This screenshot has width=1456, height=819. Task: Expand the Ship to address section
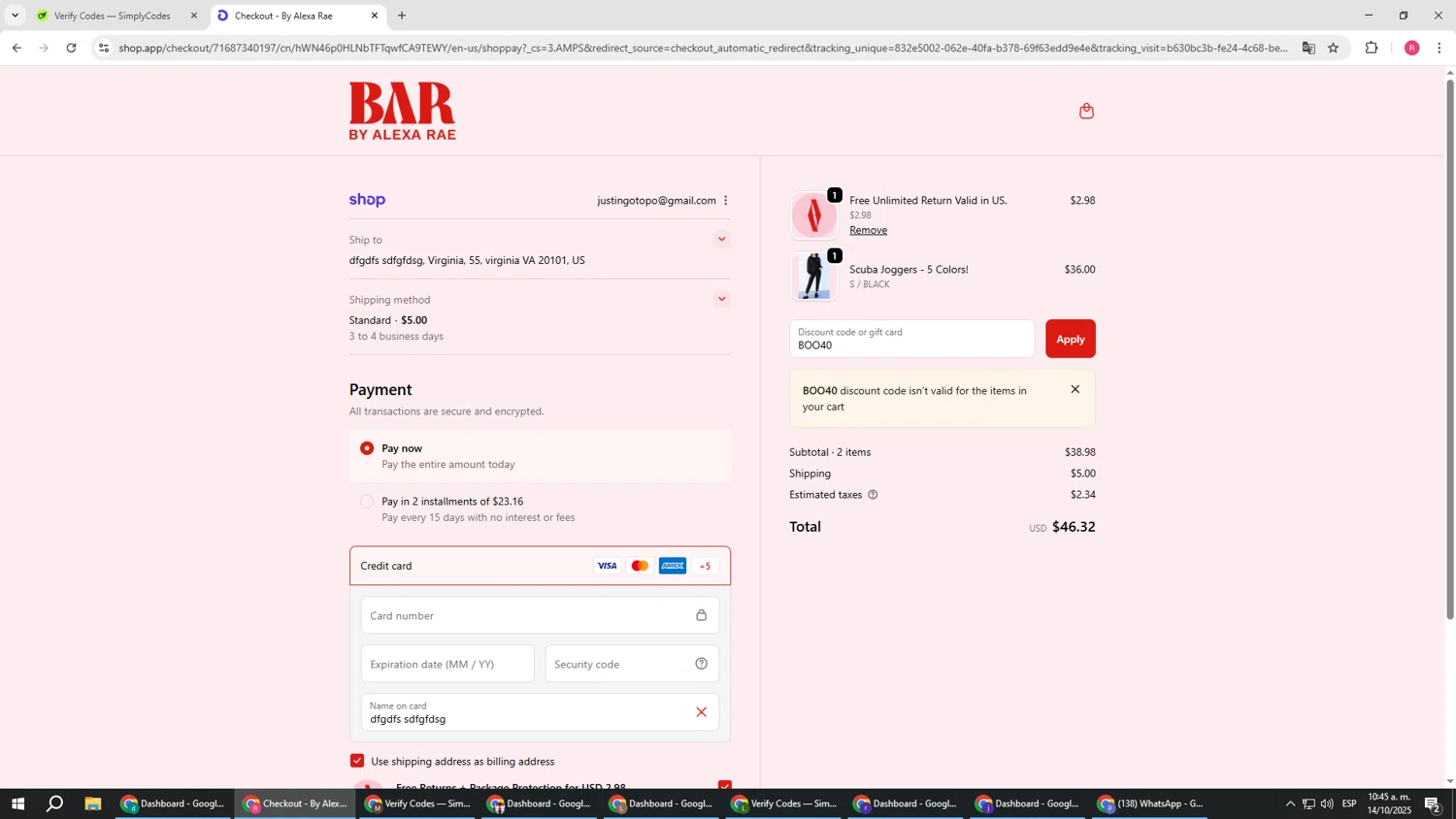pyautogui.click(x=721, y=239)
